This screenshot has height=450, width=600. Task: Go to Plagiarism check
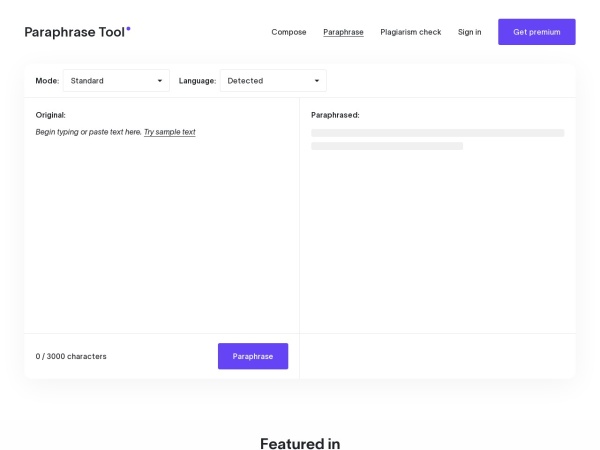coord(410,32)
